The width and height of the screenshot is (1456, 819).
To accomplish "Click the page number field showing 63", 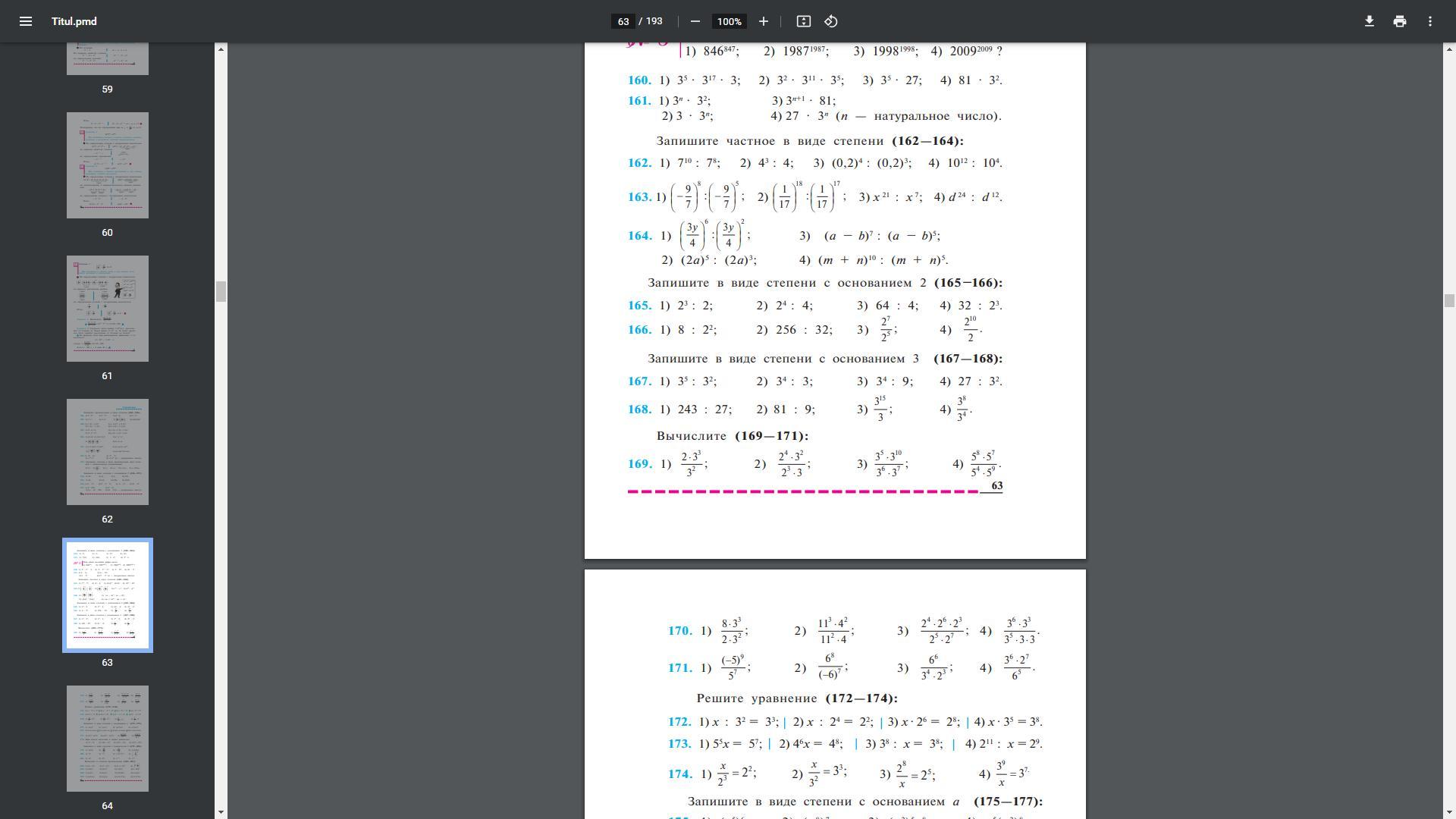I will pyautogui.click(x=623, y=21).
